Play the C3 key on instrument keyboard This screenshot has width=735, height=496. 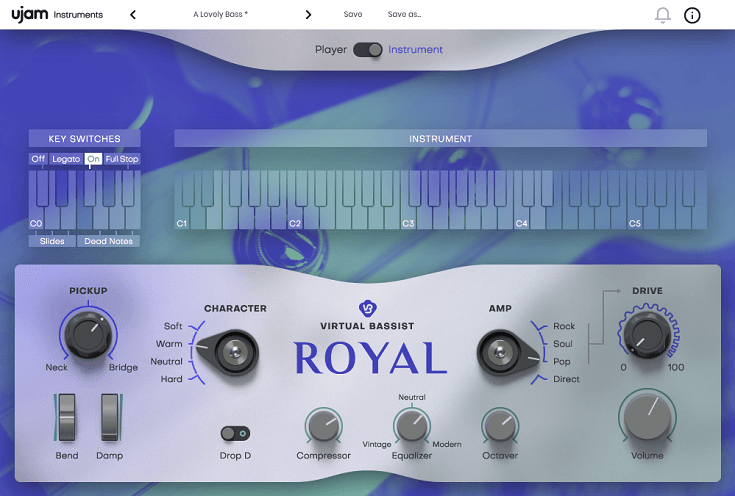pyautogui.click(x=408, y=218)
